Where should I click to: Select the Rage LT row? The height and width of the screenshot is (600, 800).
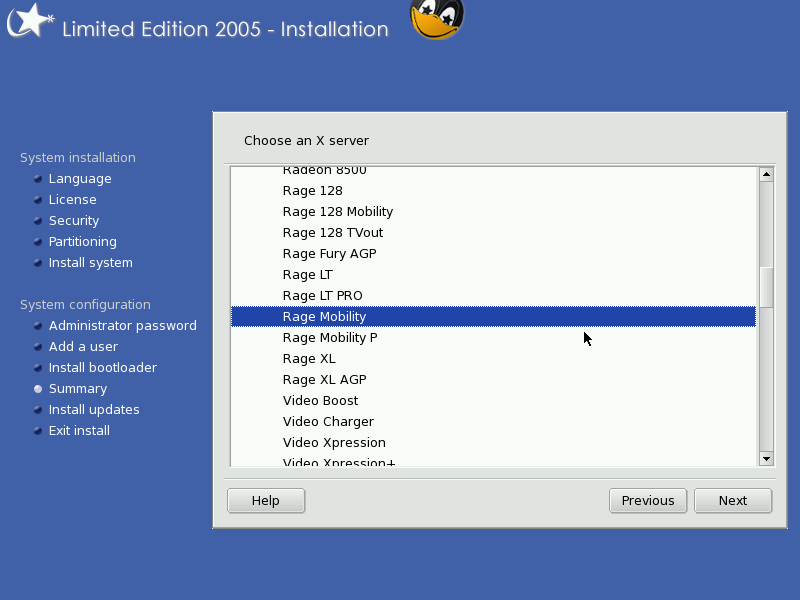[493, 274]
